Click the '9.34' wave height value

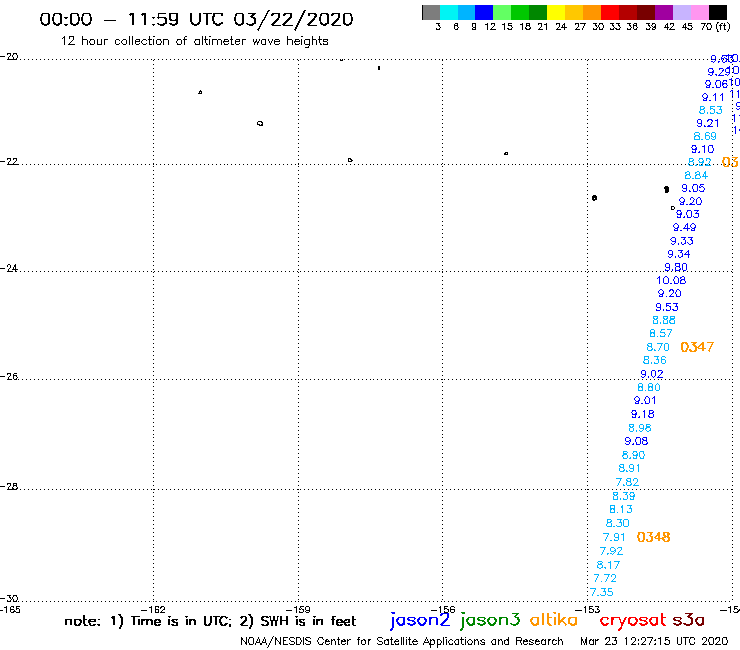point(679,254)
